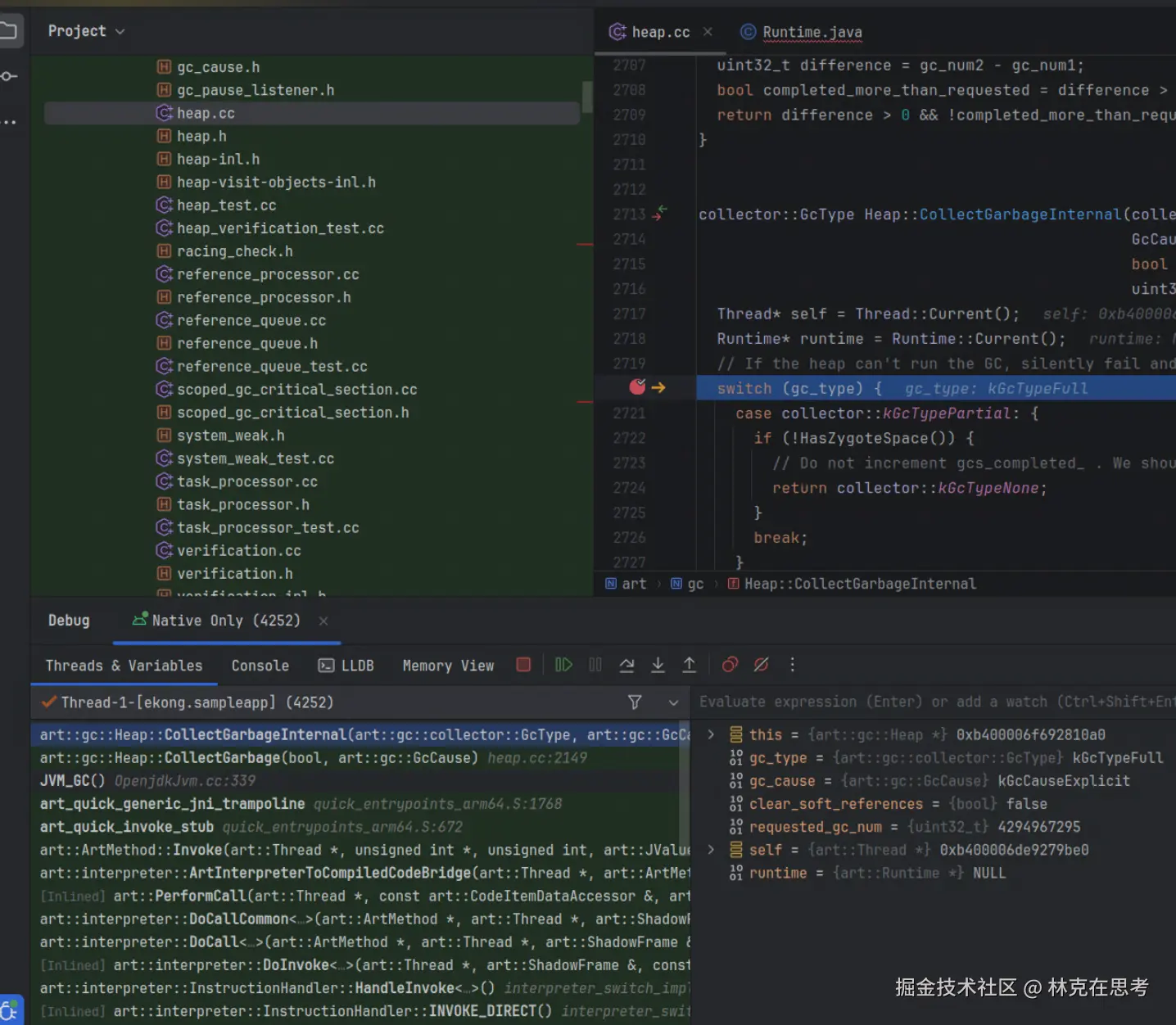Pause the program
This screenshot has width=1176, height=1025.
coord(595,665)
